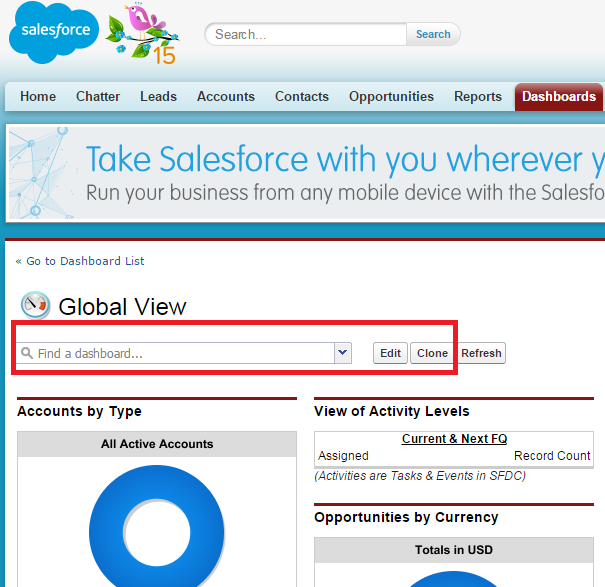Navigate to the Opportunities tab

[x=391, y=97]
